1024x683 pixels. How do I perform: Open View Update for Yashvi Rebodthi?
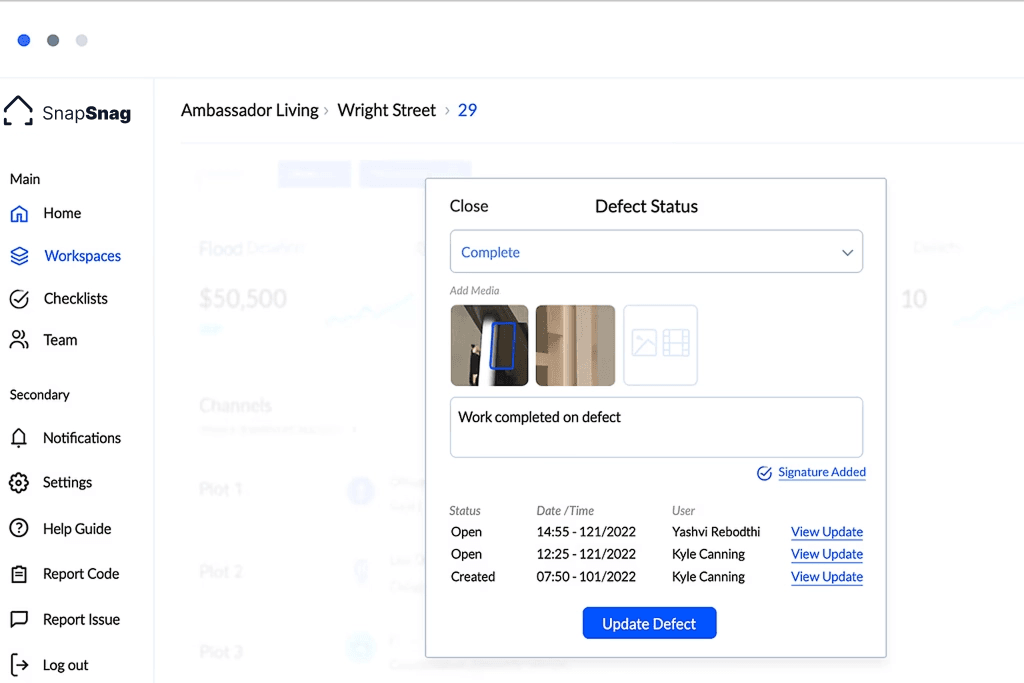(826, 532)
